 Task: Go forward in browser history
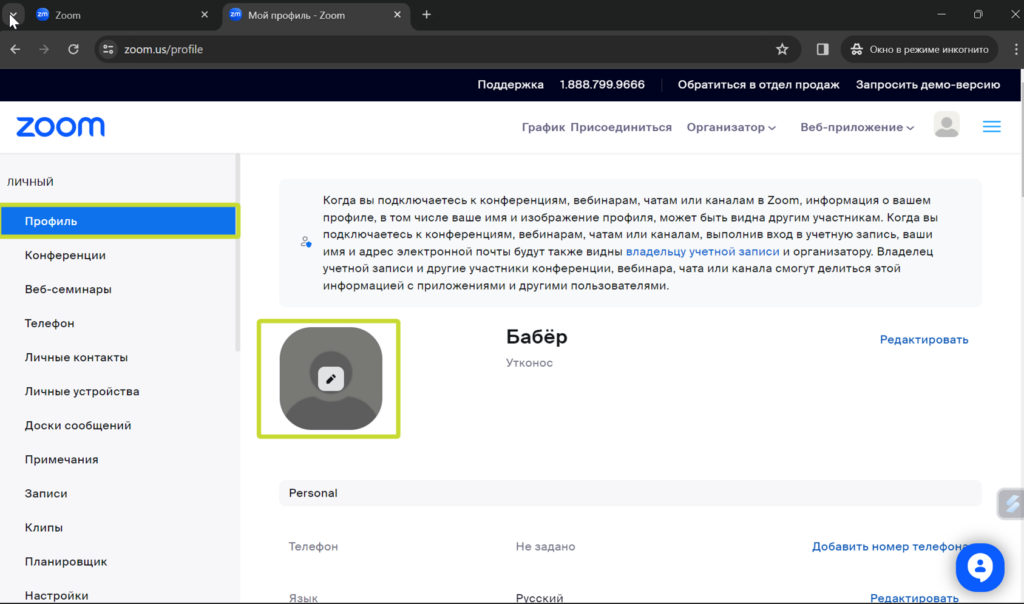click(44, 49)
